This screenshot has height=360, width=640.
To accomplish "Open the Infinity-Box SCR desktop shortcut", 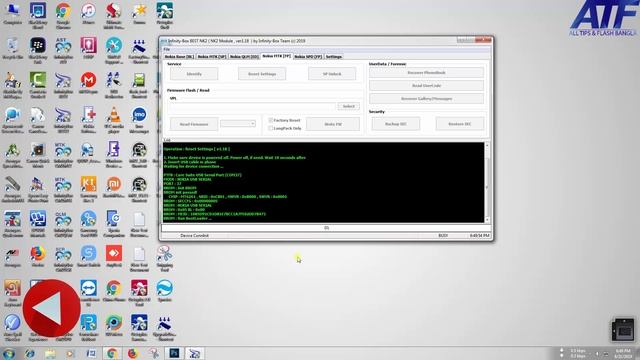I will pos(63,258).
